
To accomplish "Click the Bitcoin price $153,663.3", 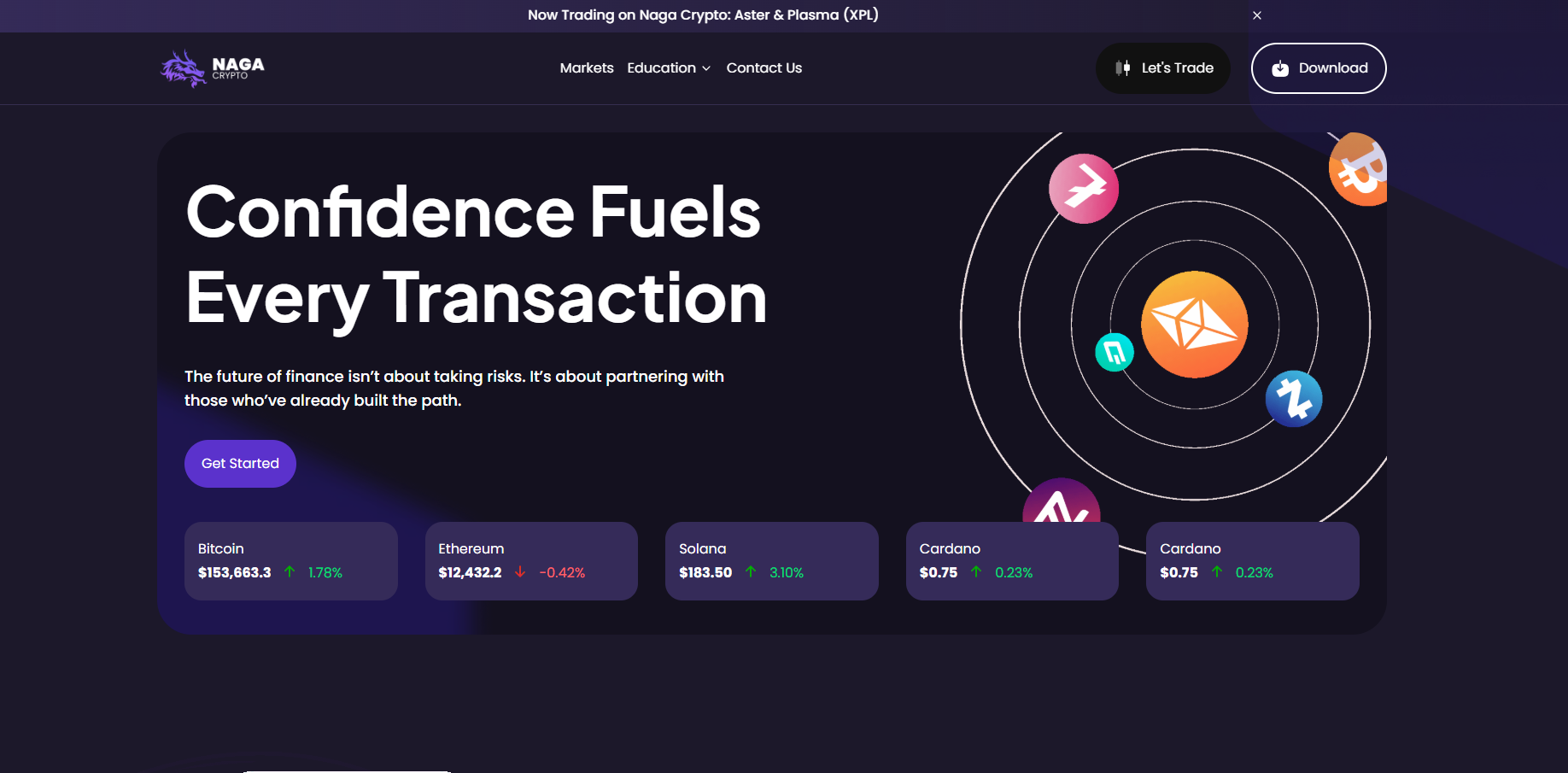I will pos(235,572).
